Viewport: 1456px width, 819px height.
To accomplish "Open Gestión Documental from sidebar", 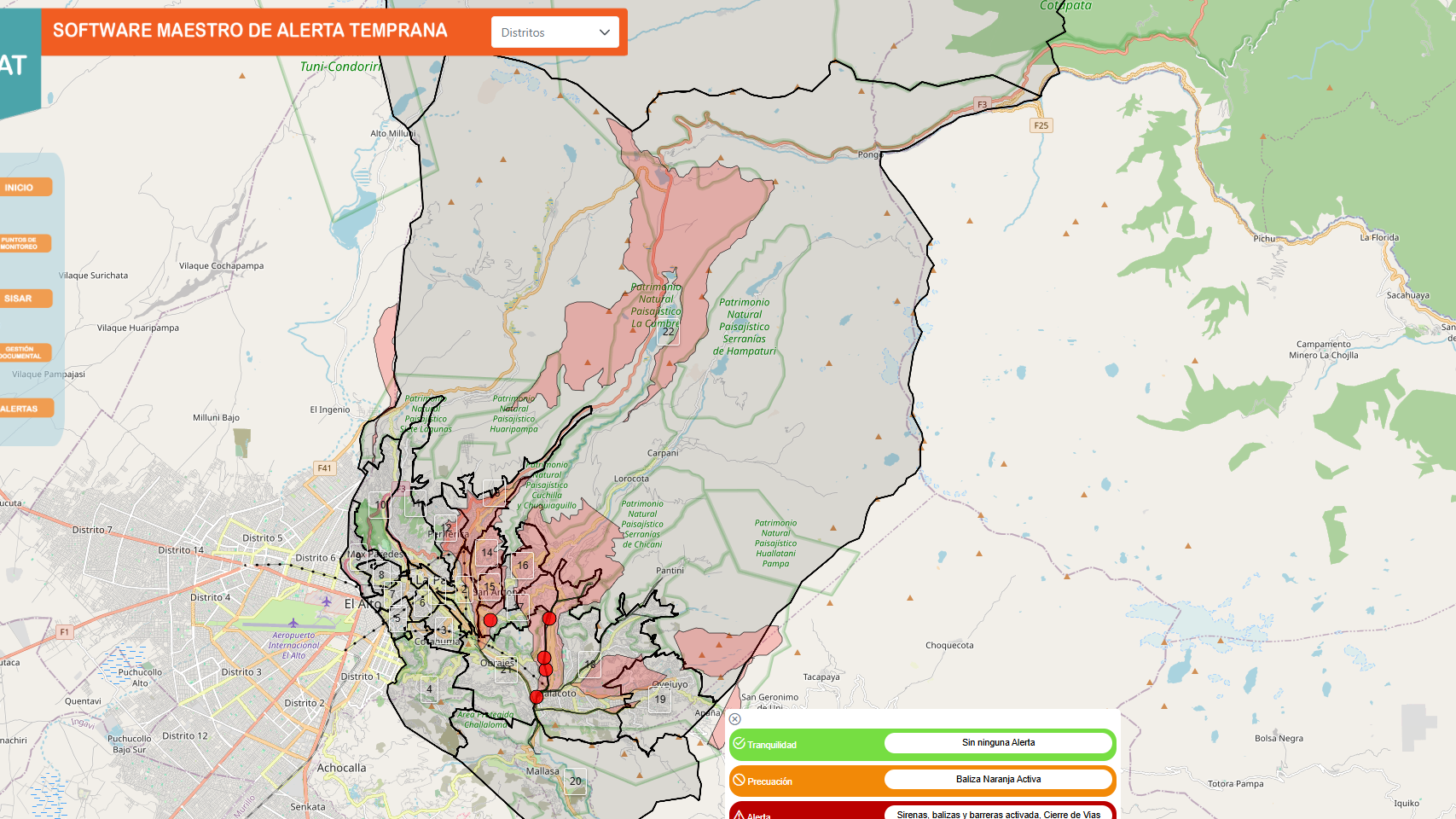I will click(x=24, y=352).
